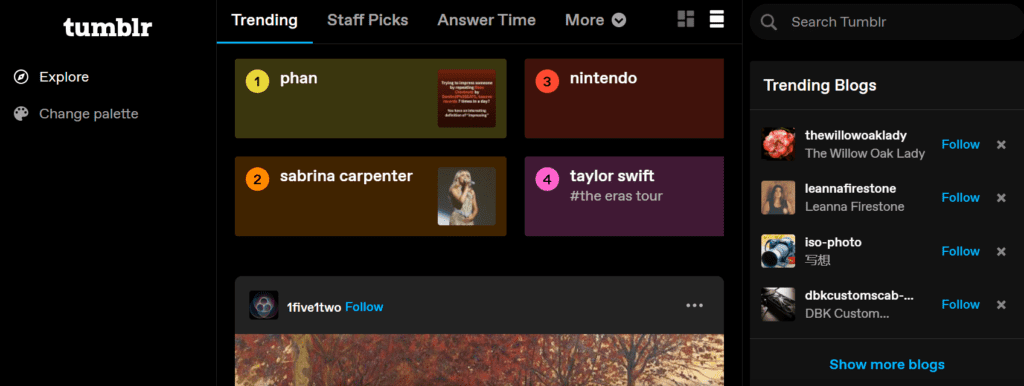This screenshot has width=1024, height=386.
Task: Open the autumn trees post image
Action: point(479,360)
